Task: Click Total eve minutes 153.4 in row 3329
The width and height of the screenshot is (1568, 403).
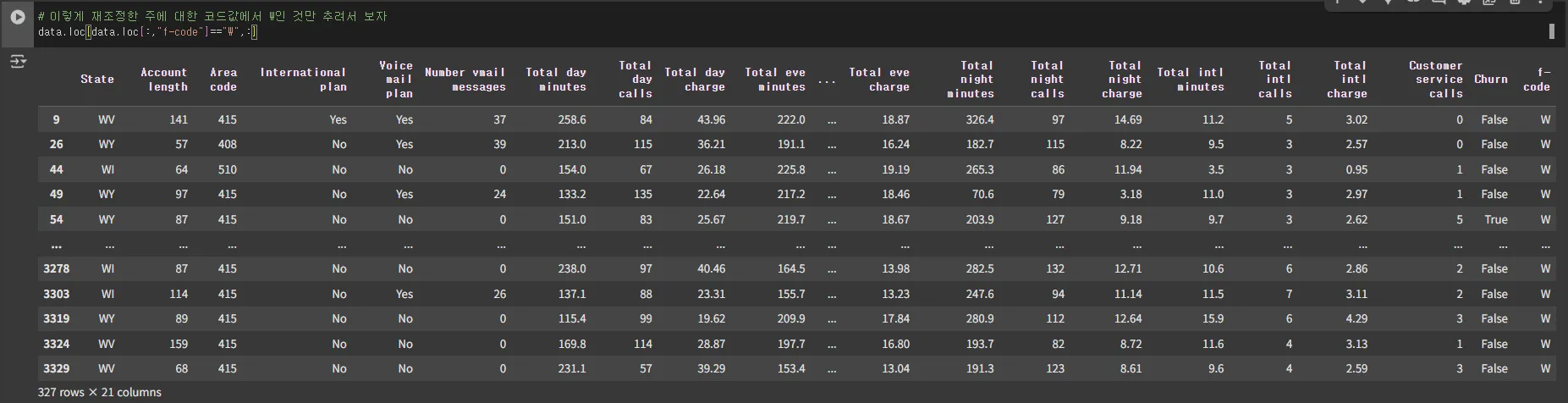Action: click(790, 368)
